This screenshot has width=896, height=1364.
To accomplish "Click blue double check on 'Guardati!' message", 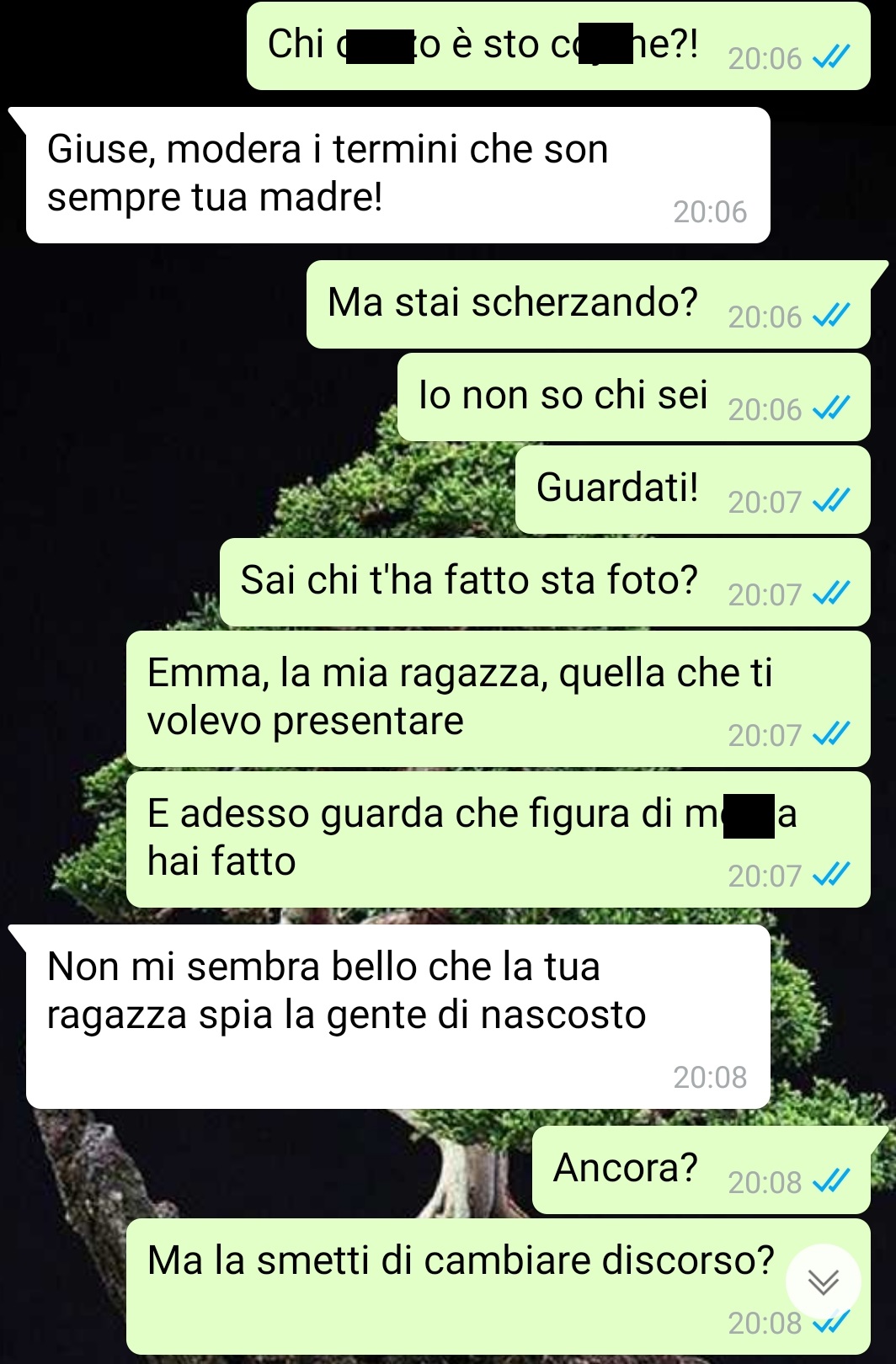I will (831, 501).
